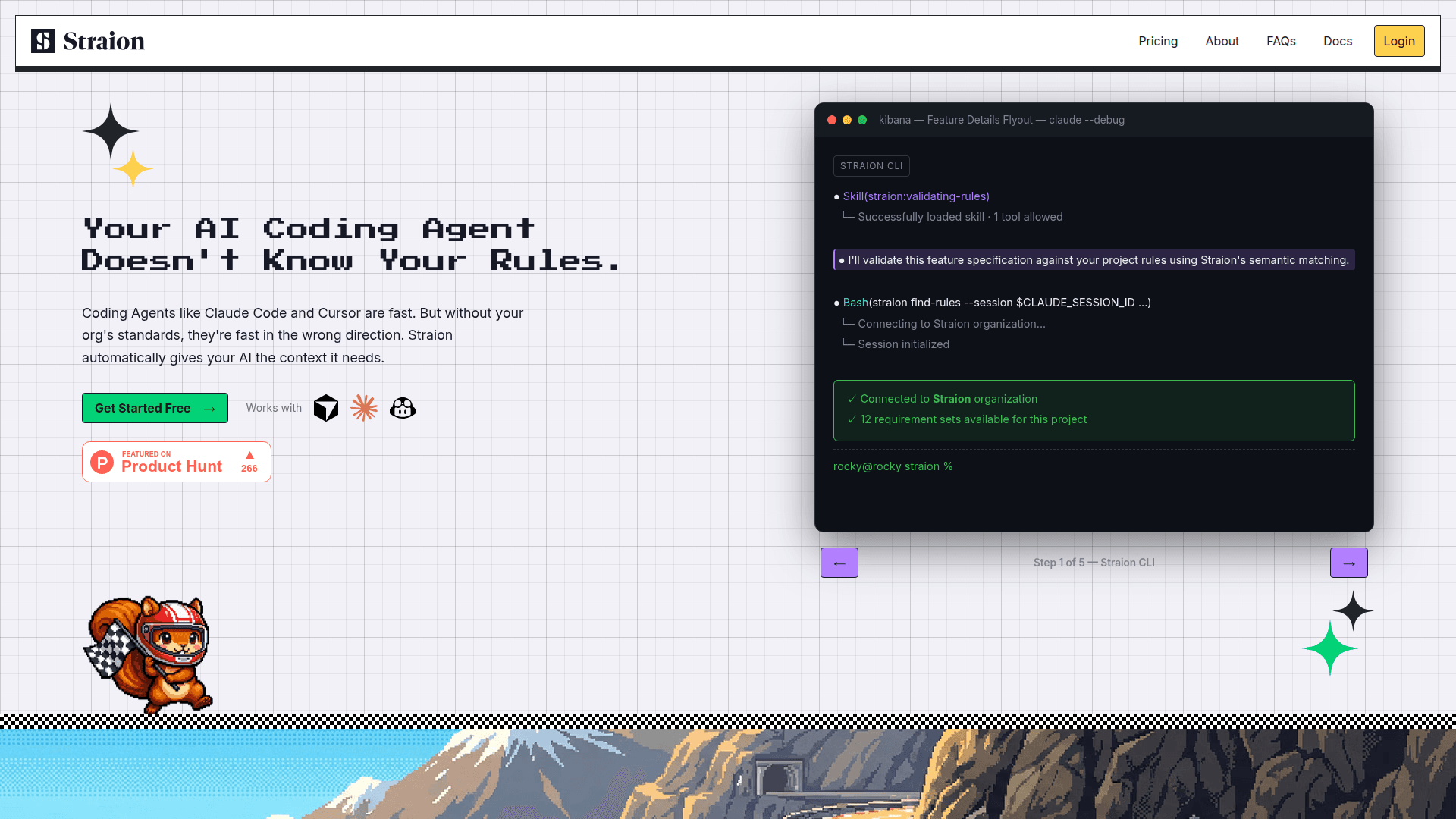Click the green terminal window dot
This screenshot has width=1456, height=819.
click(862, 120)
